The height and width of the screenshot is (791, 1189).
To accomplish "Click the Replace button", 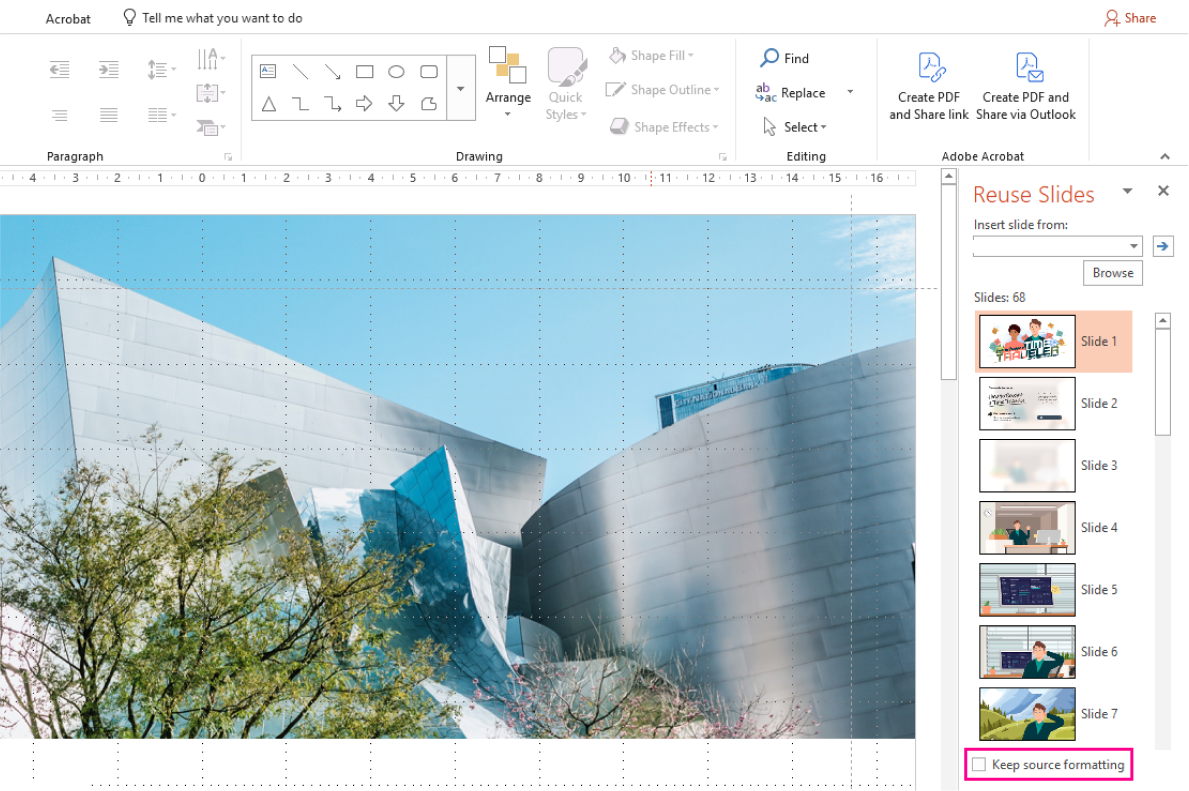I will tap(790, 93).
